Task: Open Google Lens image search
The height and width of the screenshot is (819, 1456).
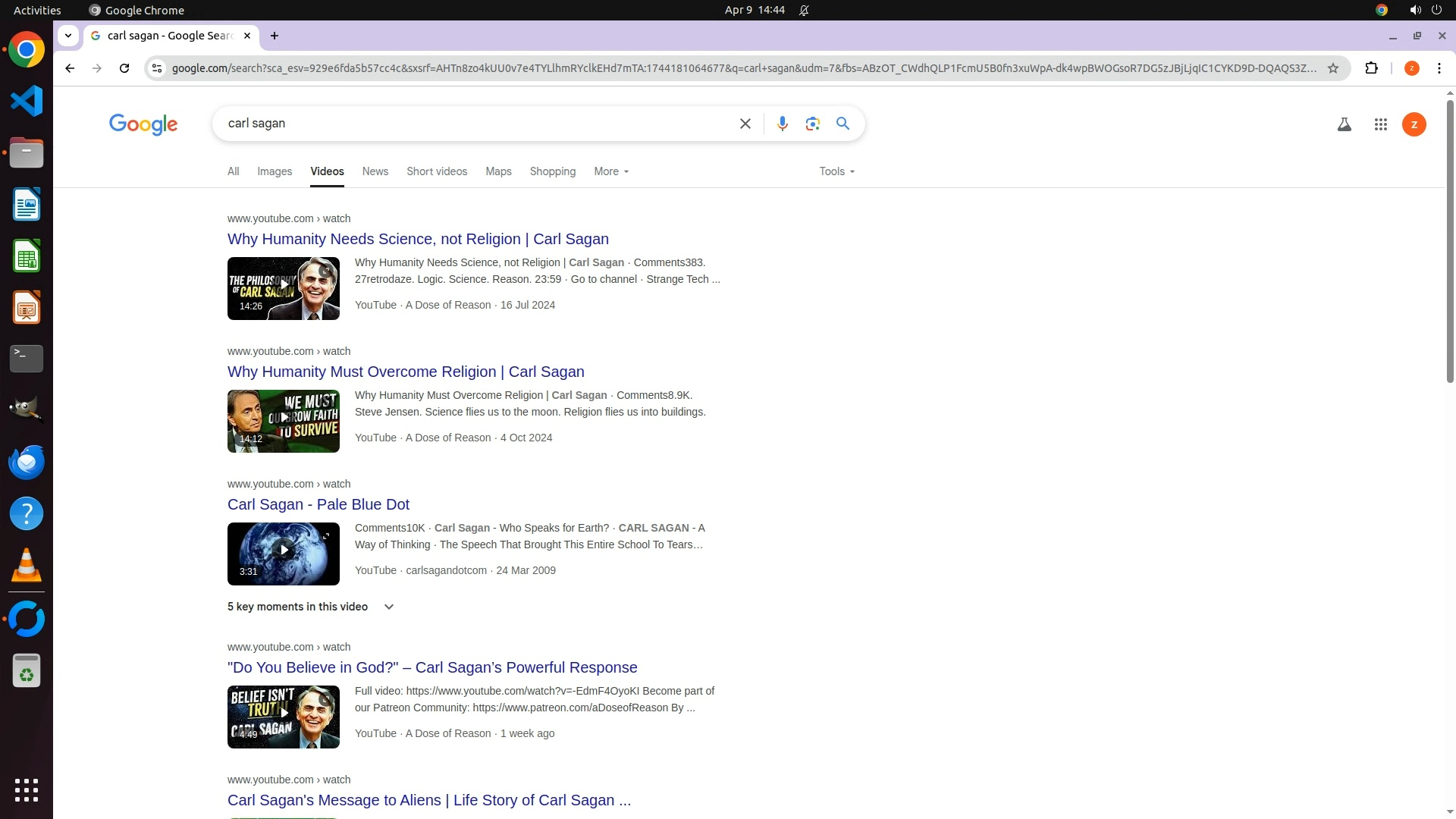Action: tap(812, 124)
